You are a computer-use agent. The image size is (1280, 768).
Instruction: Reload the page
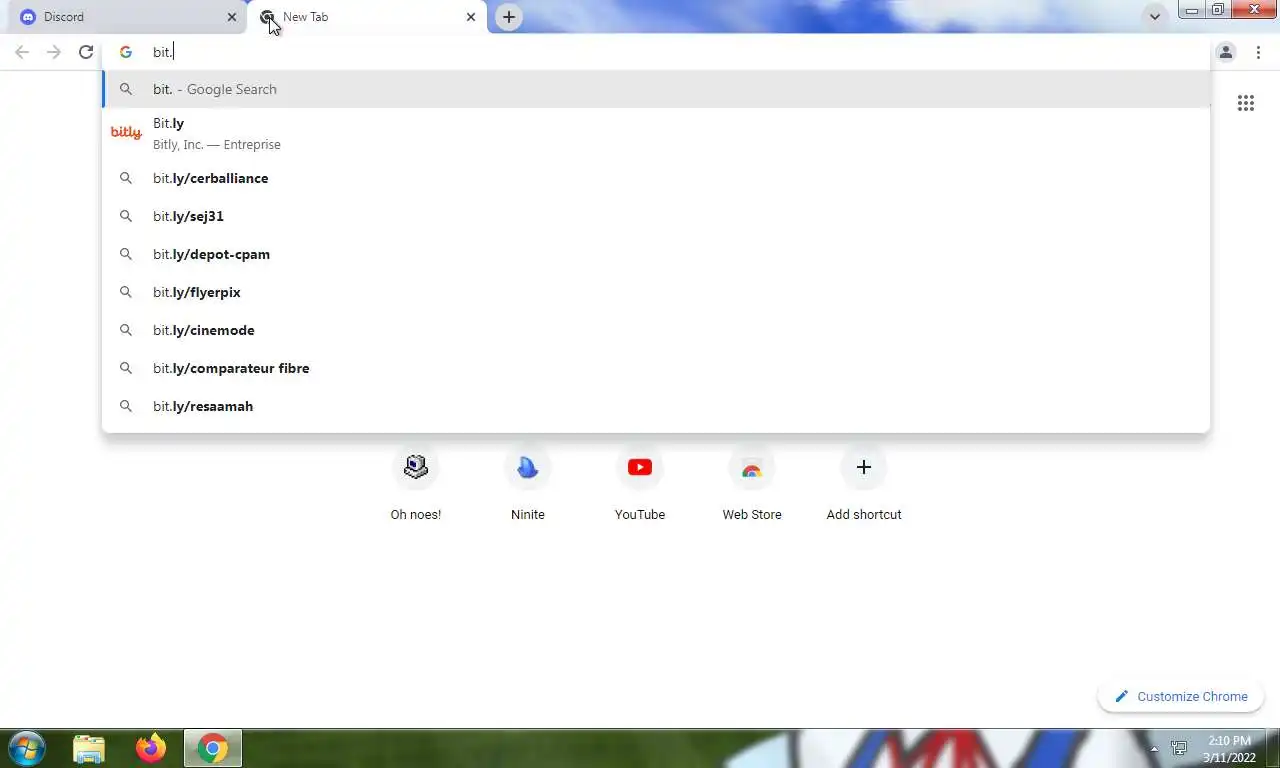(x=86, y=52)
